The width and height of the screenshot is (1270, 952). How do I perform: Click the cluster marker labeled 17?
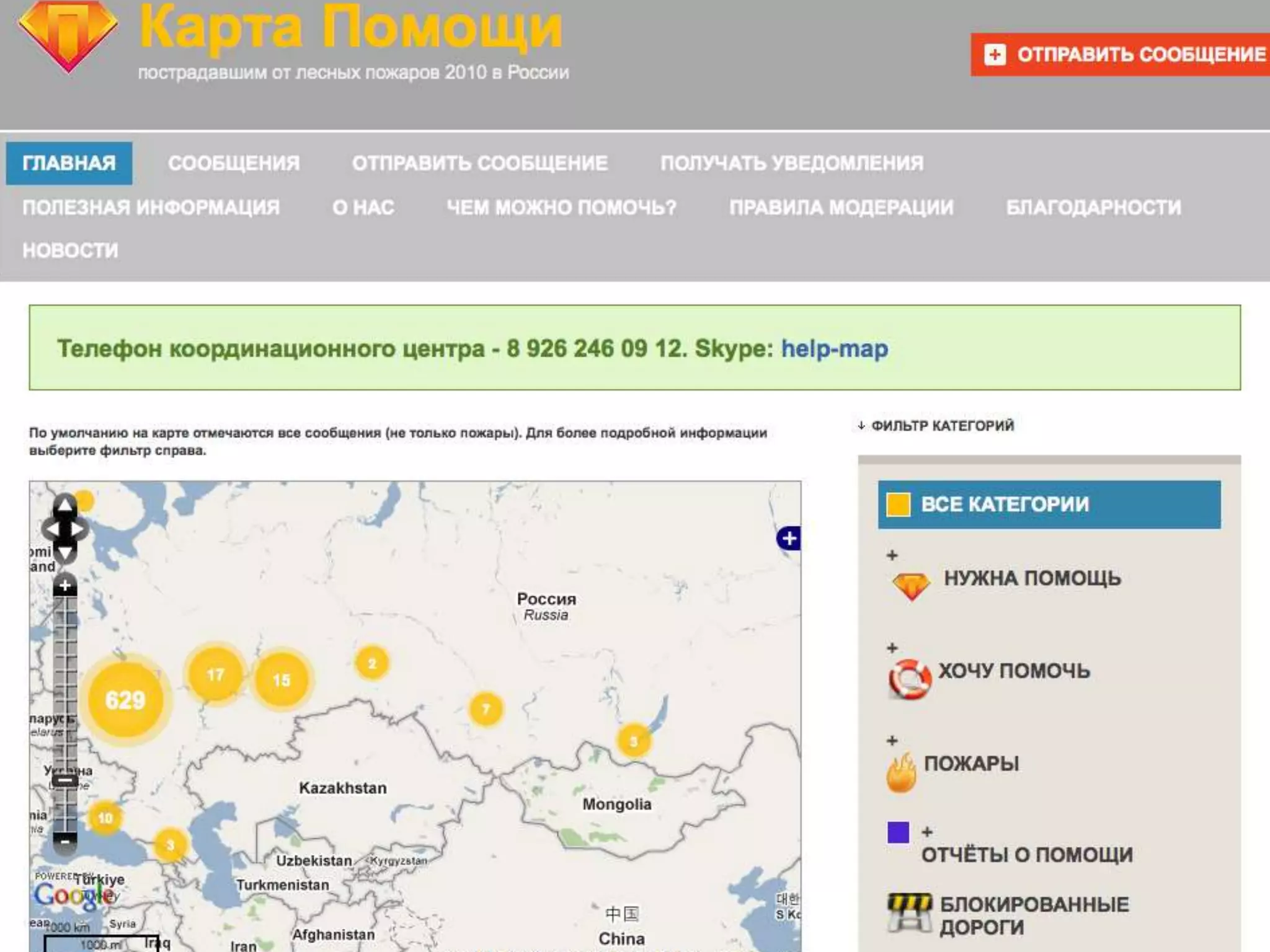pos(215,674)
